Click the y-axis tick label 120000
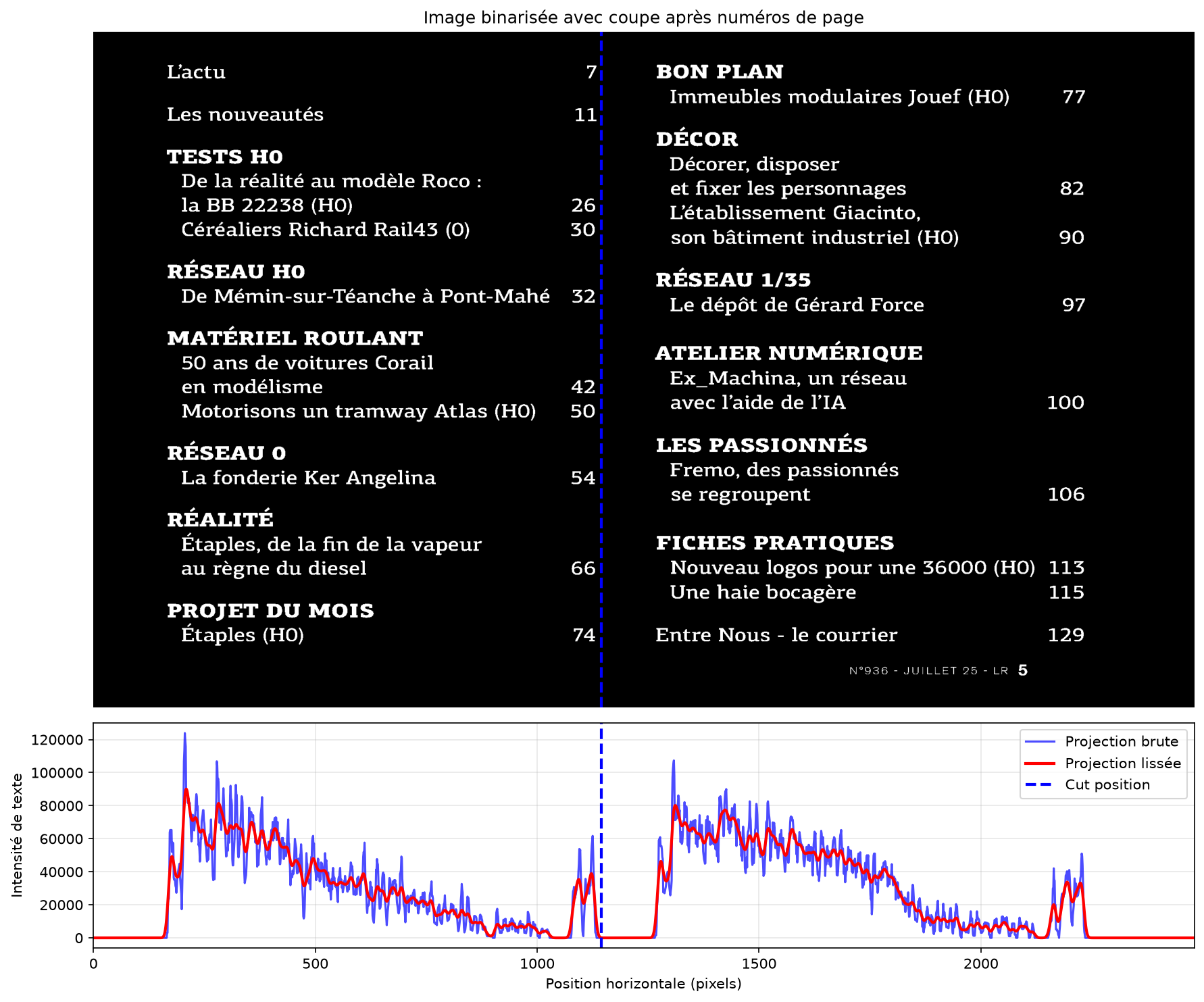 (x=57, y=740)
